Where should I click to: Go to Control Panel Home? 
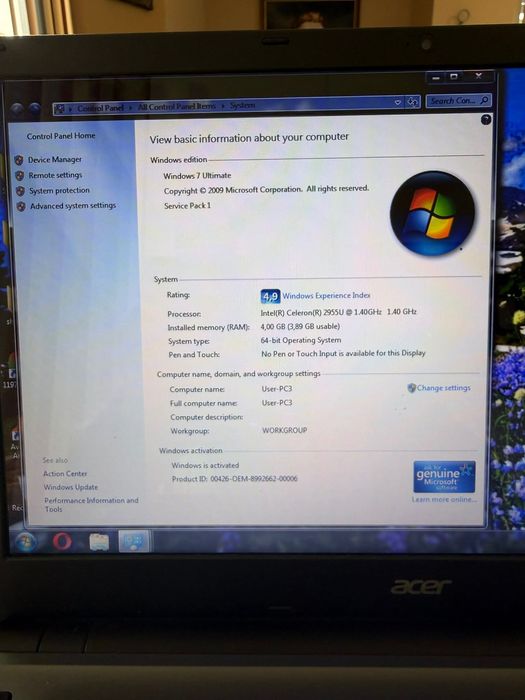(61, 136)
